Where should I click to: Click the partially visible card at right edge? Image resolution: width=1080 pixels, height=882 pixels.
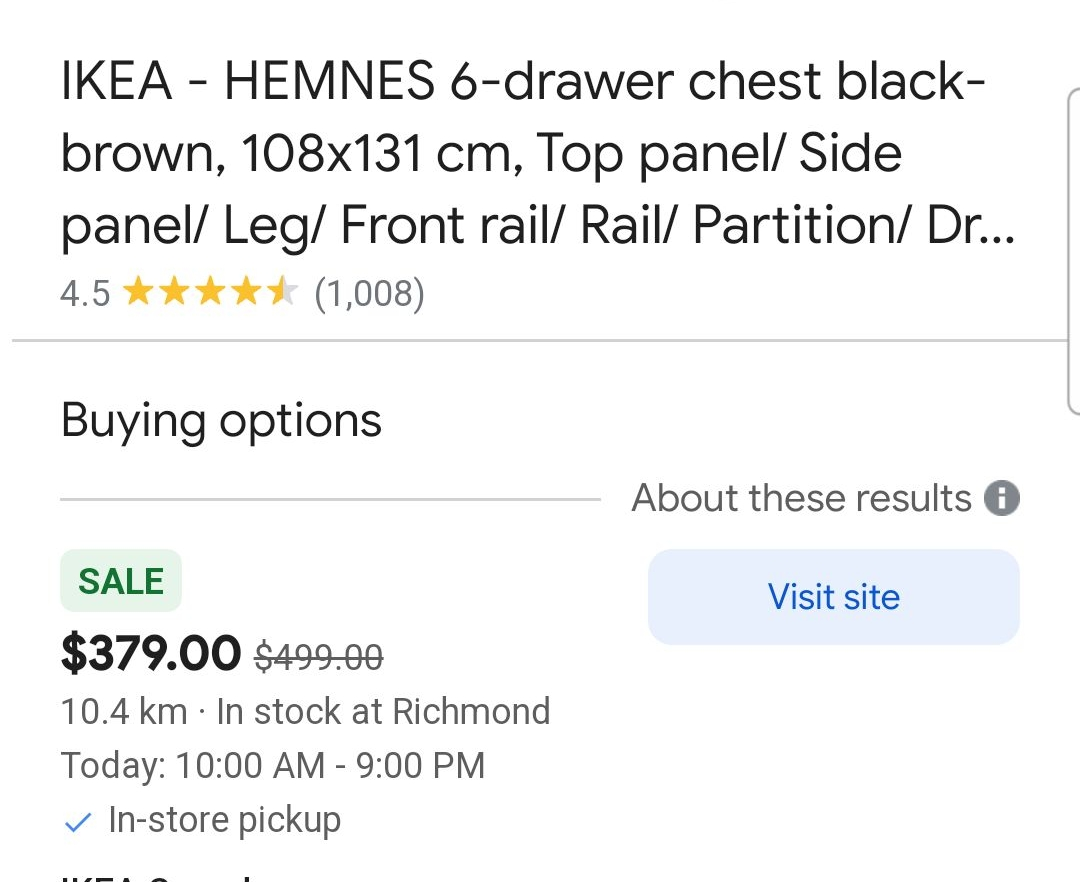pos(1073,251)
